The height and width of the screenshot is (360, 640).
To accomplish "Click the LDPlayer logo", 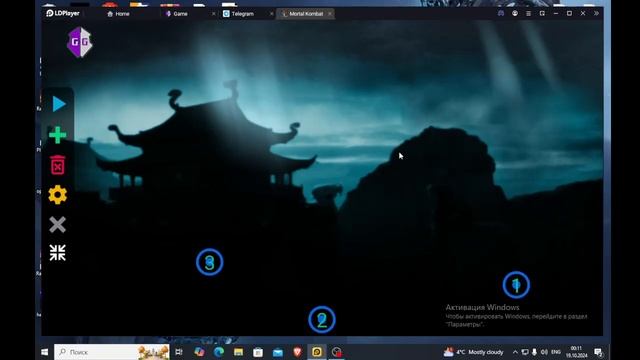I will 62,13.
